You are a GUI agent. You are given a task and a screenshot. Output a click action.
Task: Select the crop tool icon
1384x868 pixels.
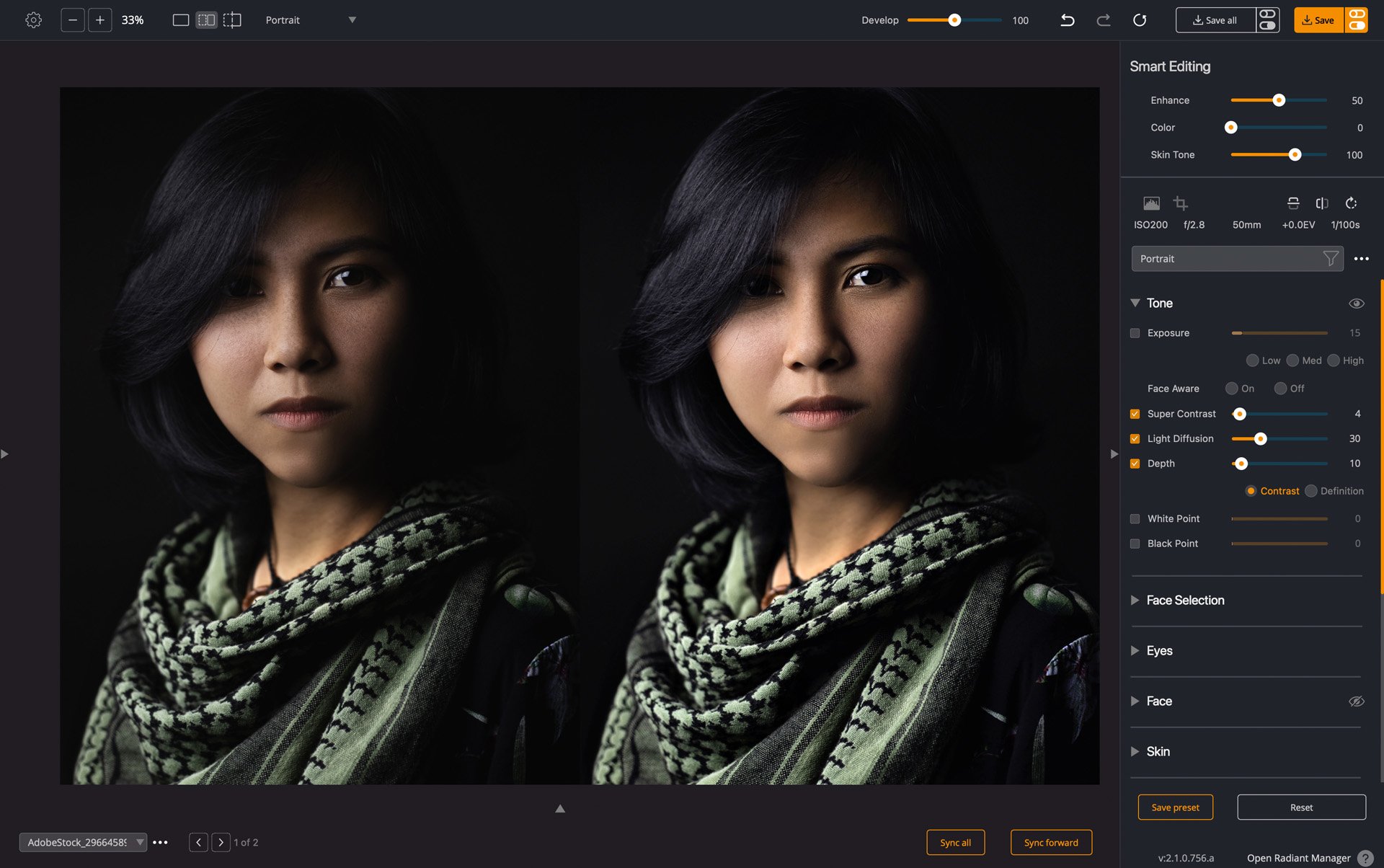pos(1180,203)
